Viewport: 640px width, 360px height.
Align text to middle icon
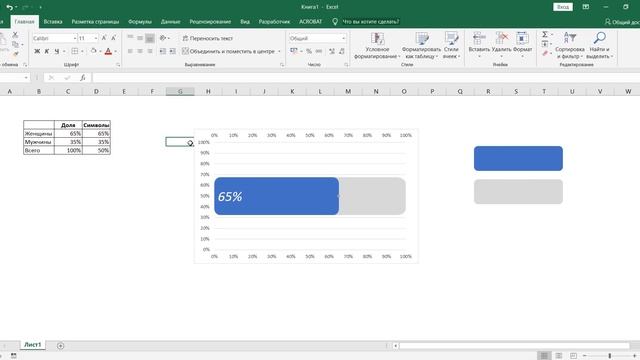click(x=140, y=38)
